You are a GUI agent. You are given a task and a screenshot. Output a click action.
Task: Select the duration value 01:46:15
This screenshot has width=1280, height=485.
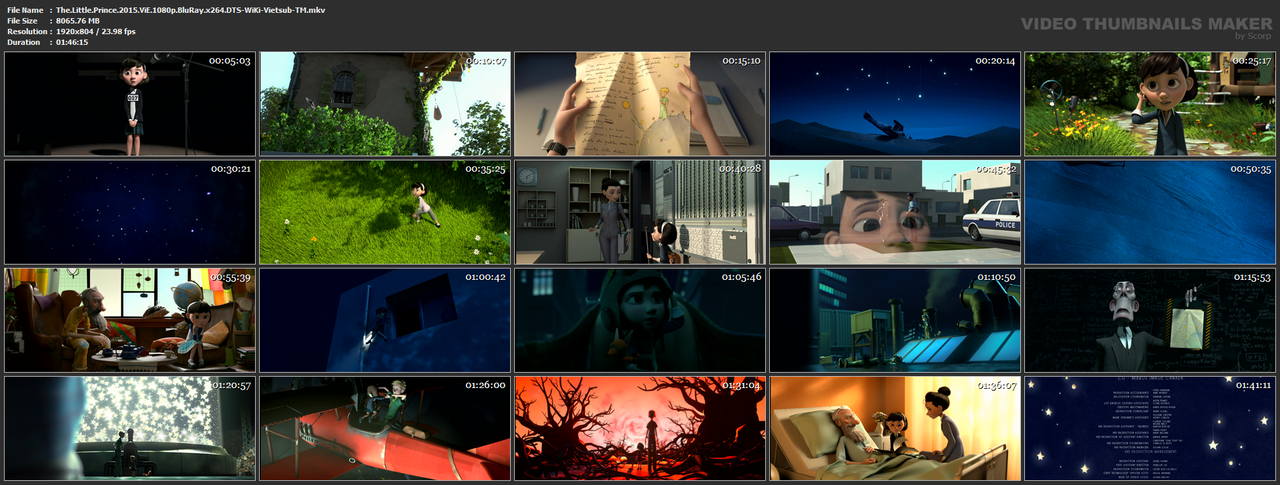(72, 42)
